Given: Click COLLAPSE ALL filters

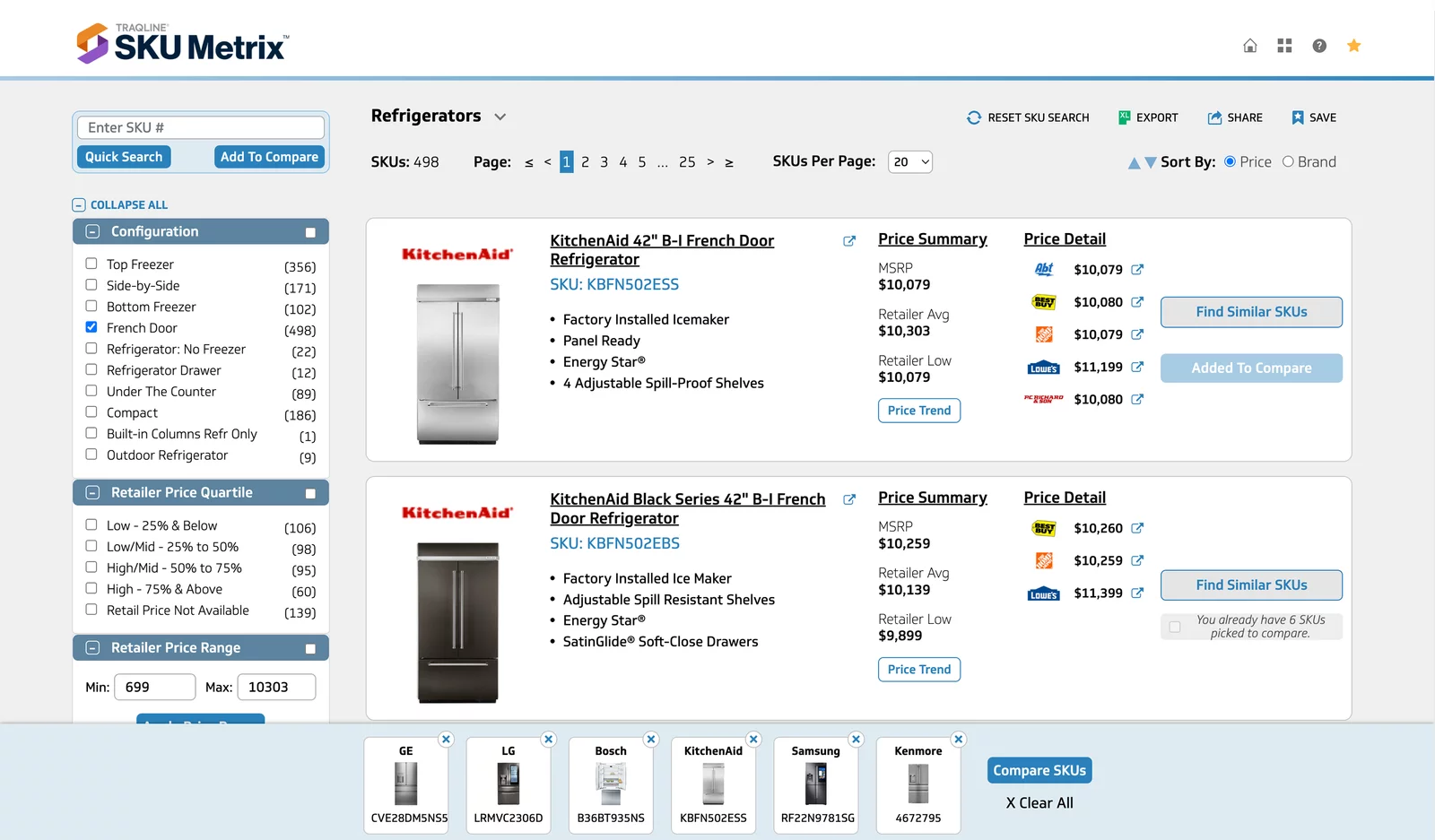Looking at the screenshot, I should (x=120, y=205).
